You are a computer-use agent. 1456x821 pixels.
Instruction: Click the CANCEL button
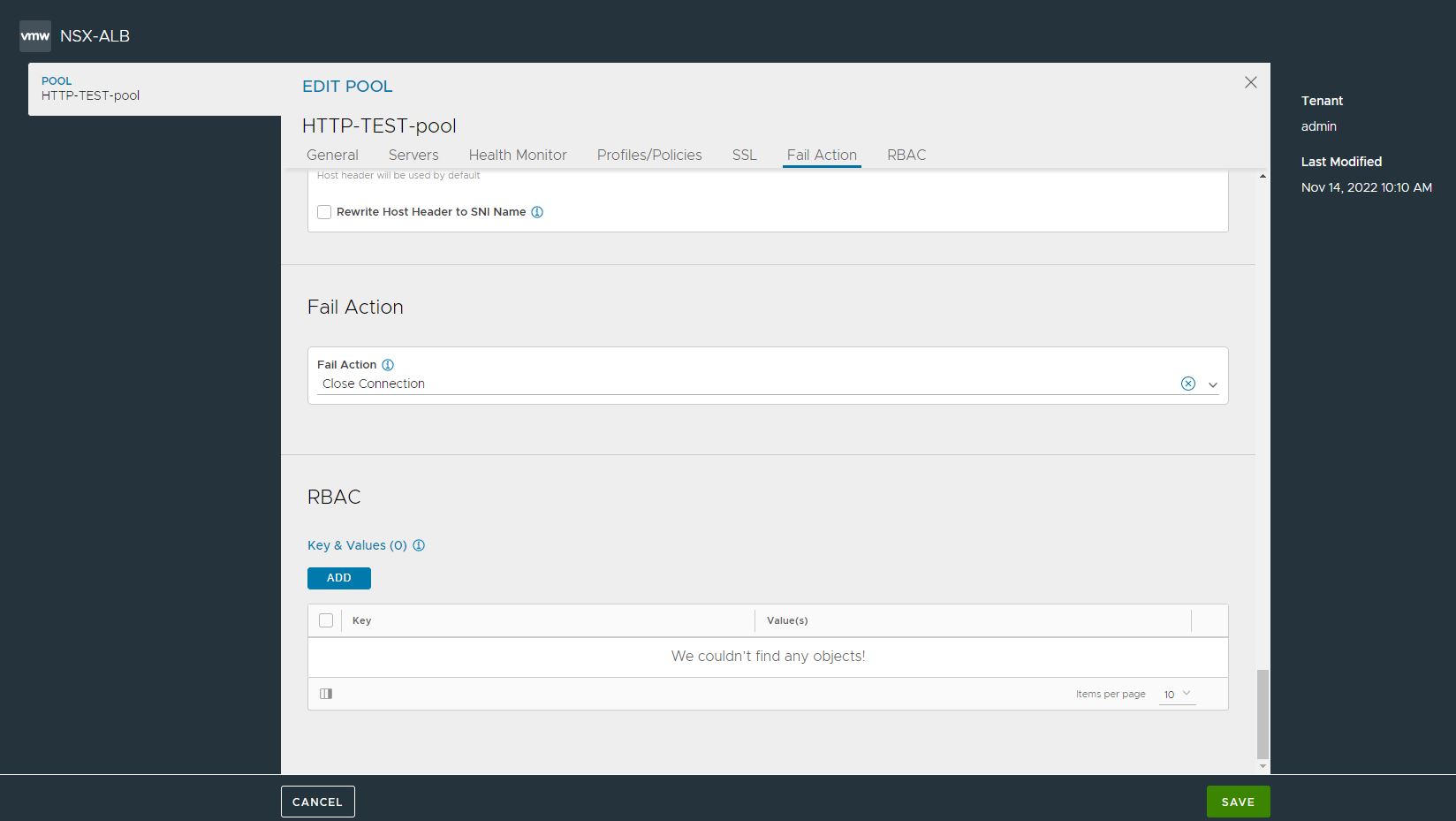click(318, 802)
